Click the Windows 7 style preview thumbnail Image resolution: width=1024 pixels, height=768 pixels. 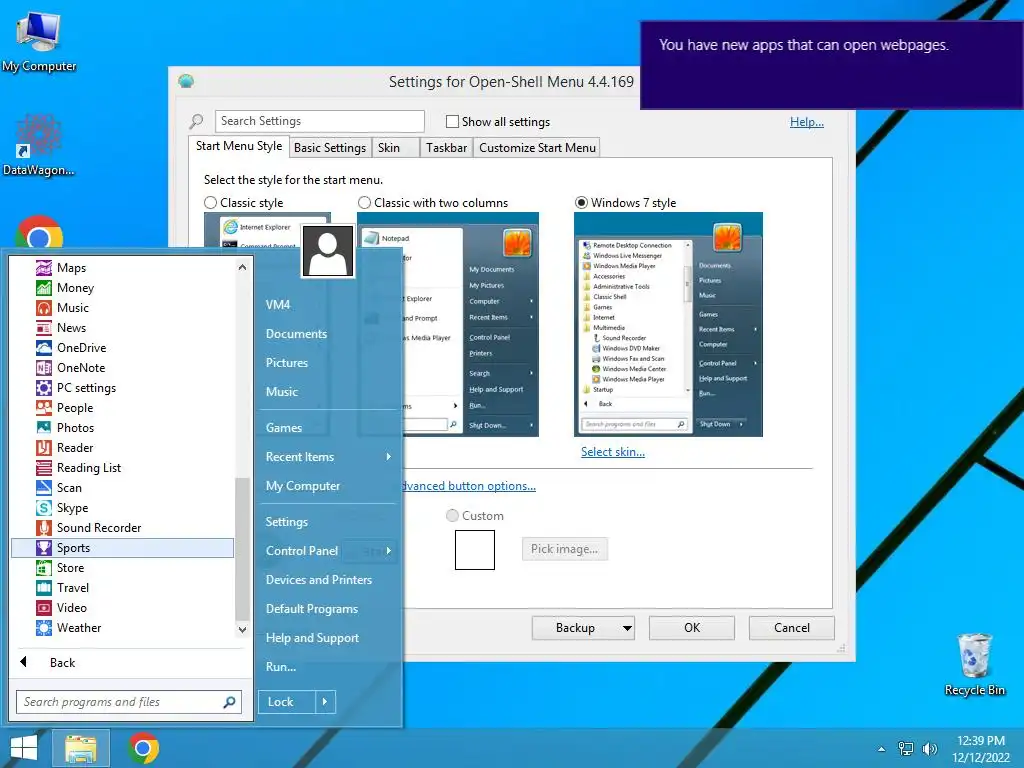click(x=668, y=325)
